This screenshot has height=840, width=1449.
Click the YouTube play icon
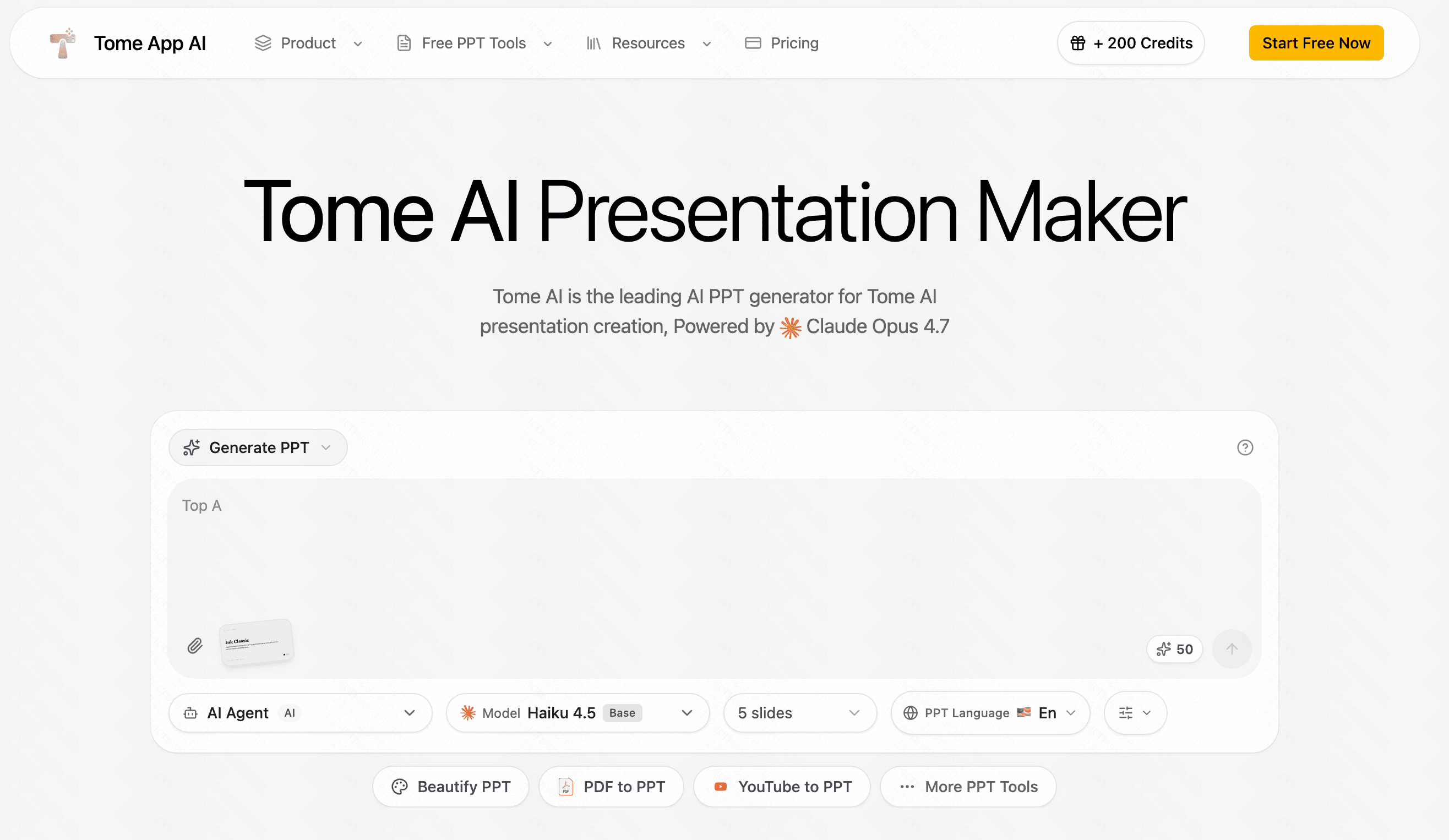[721, 787]
